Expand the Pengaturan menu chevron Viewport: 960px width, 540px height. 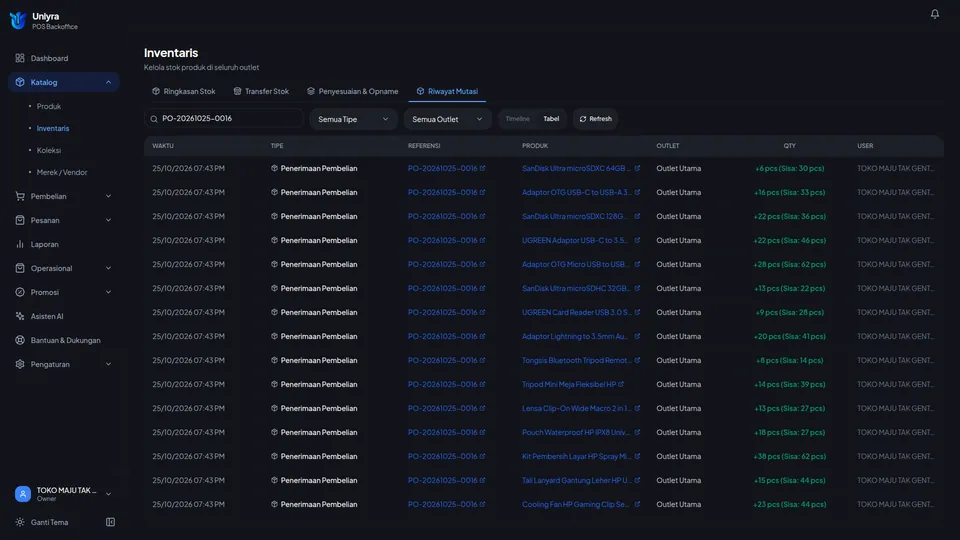(x=108, y=364)
